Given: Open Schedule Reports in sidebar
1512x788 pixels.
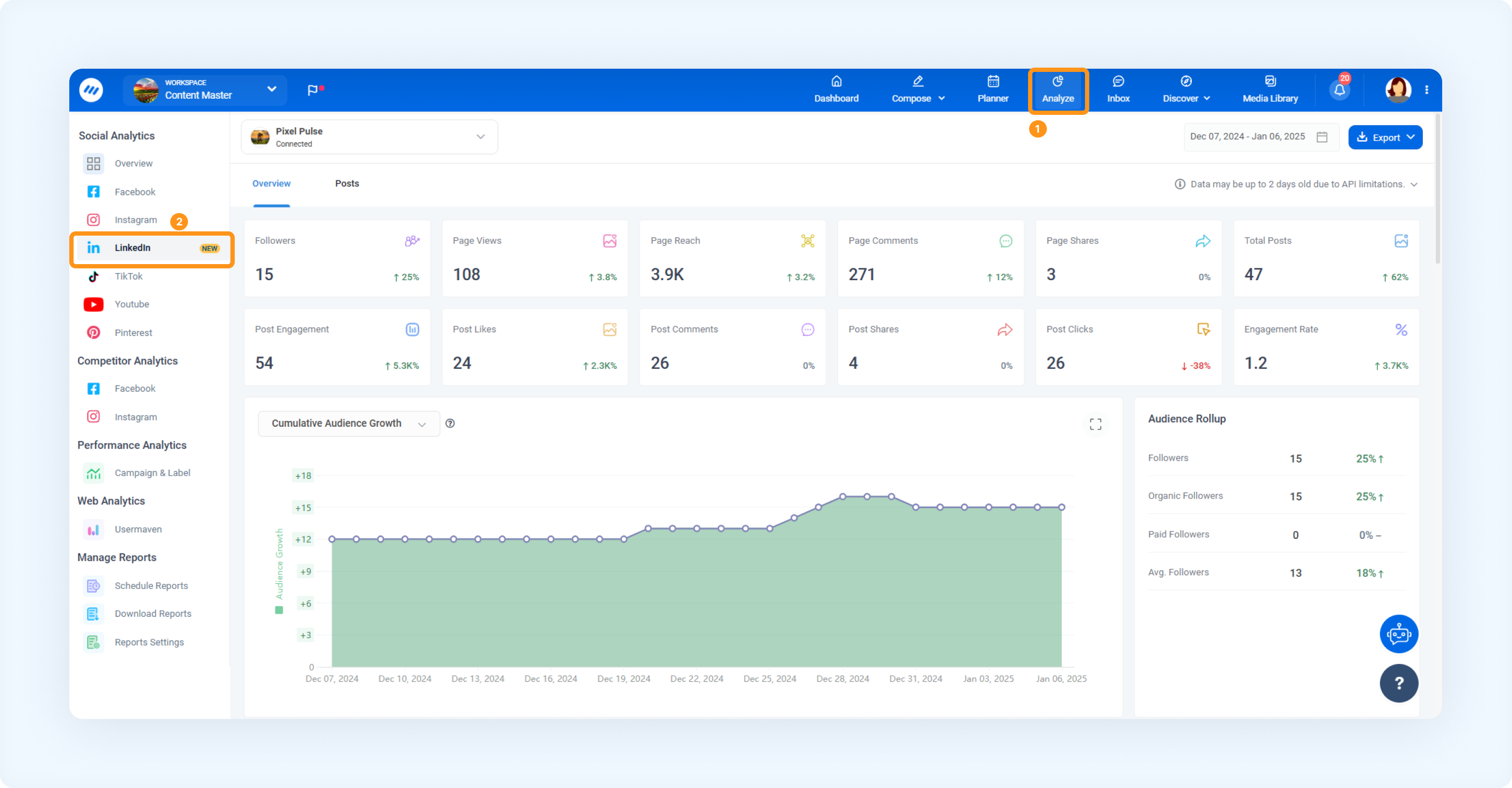Looking at the screenshot, I should tap(151, 586).
